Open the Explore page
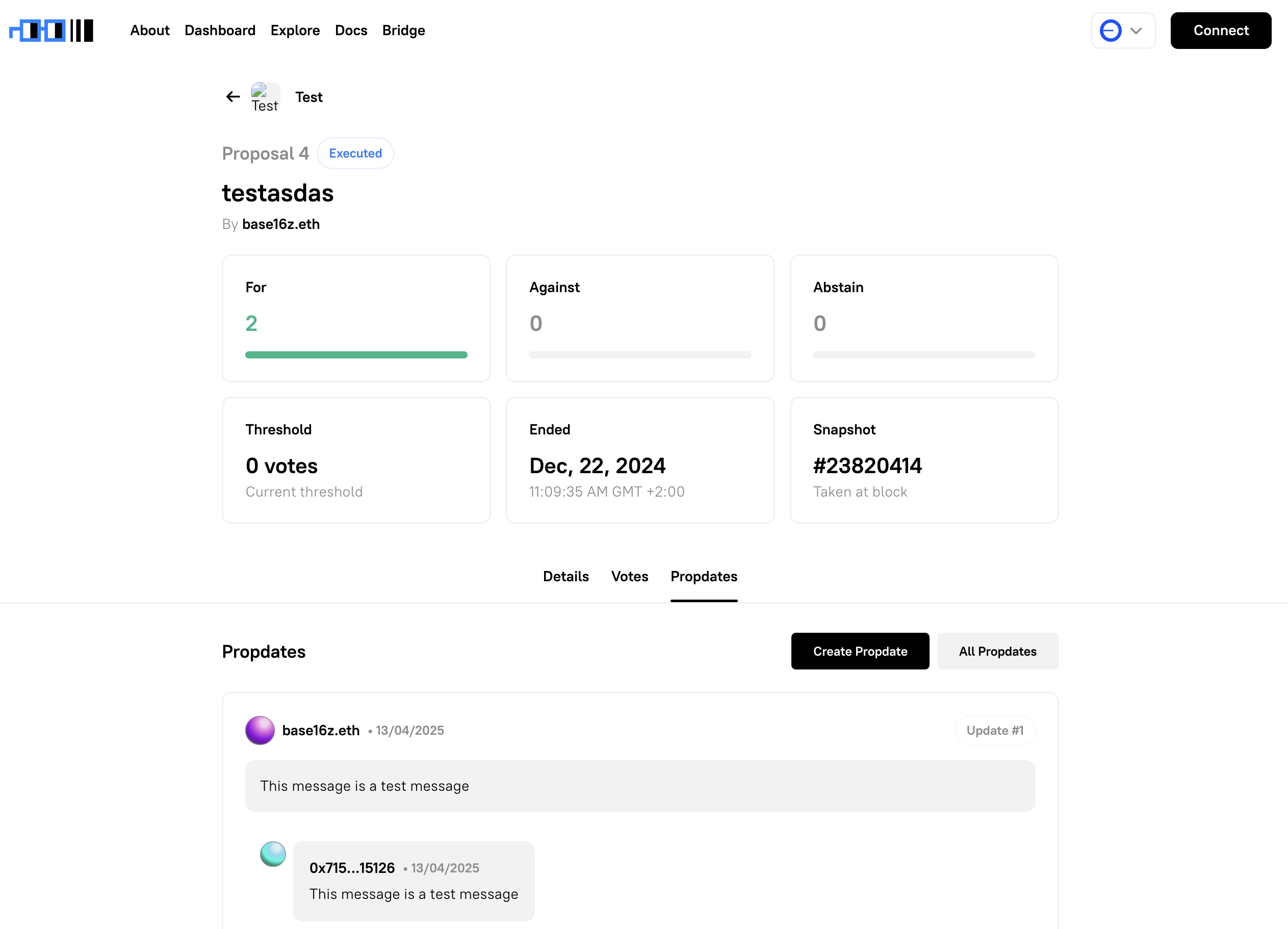The height and width of the screenshot is (929, 1288). pyautogui.click(x=295, y=30)
